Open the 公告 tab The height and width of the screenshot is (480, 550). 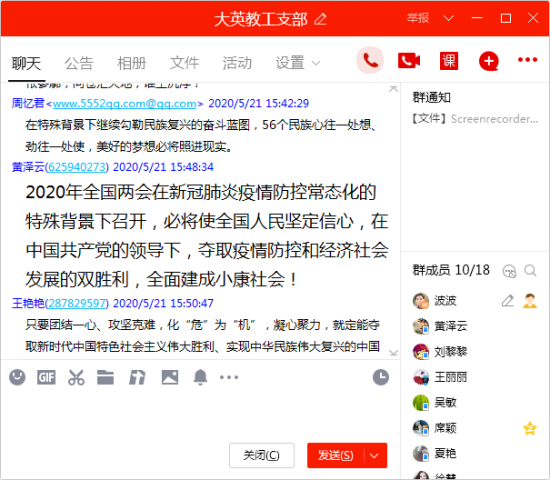click(79, 64)
